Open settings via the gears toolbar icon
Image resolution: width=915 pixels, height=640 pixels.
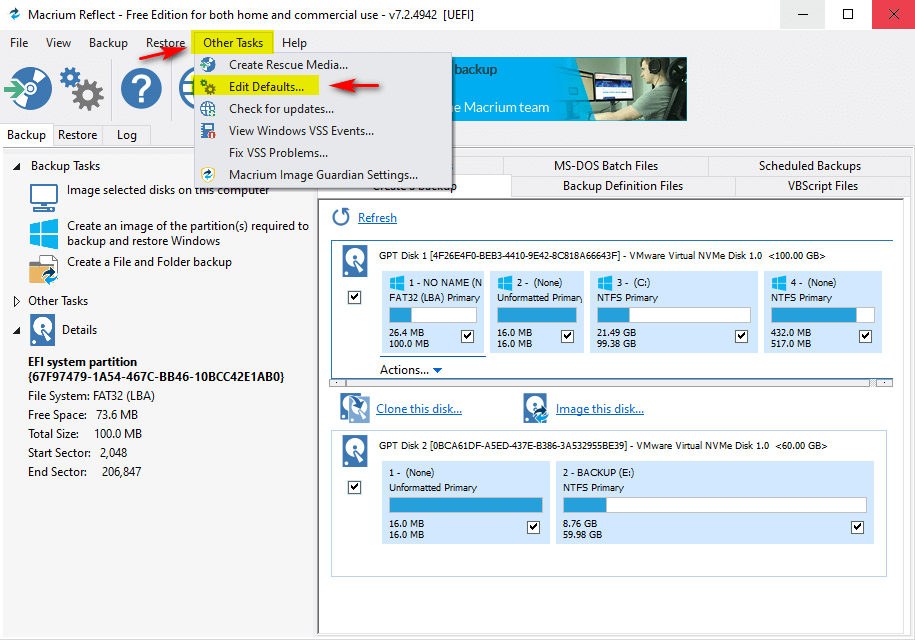(x=82, y=89)
